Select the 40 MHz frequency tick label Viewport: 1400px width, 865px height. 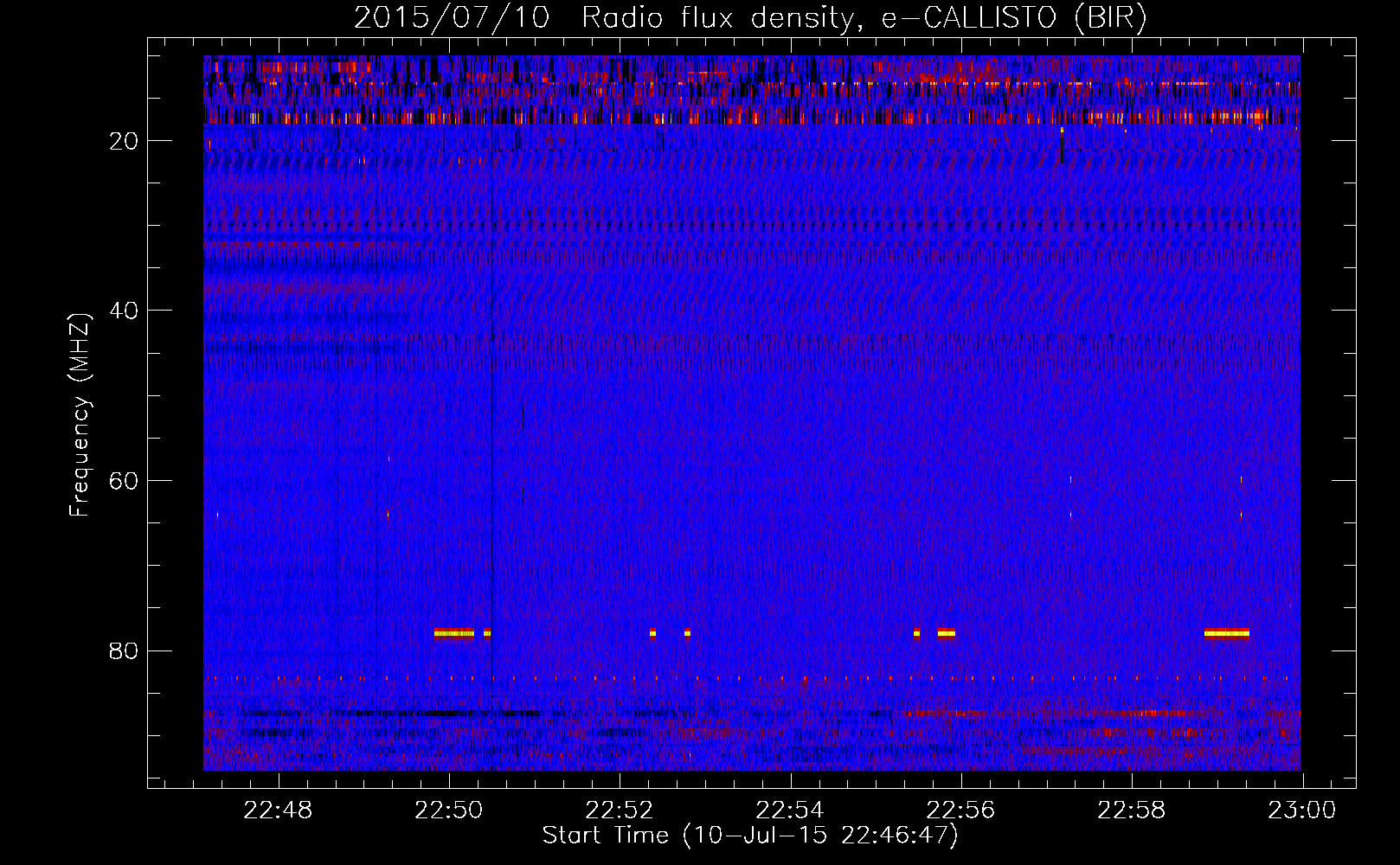coord(125,311)
